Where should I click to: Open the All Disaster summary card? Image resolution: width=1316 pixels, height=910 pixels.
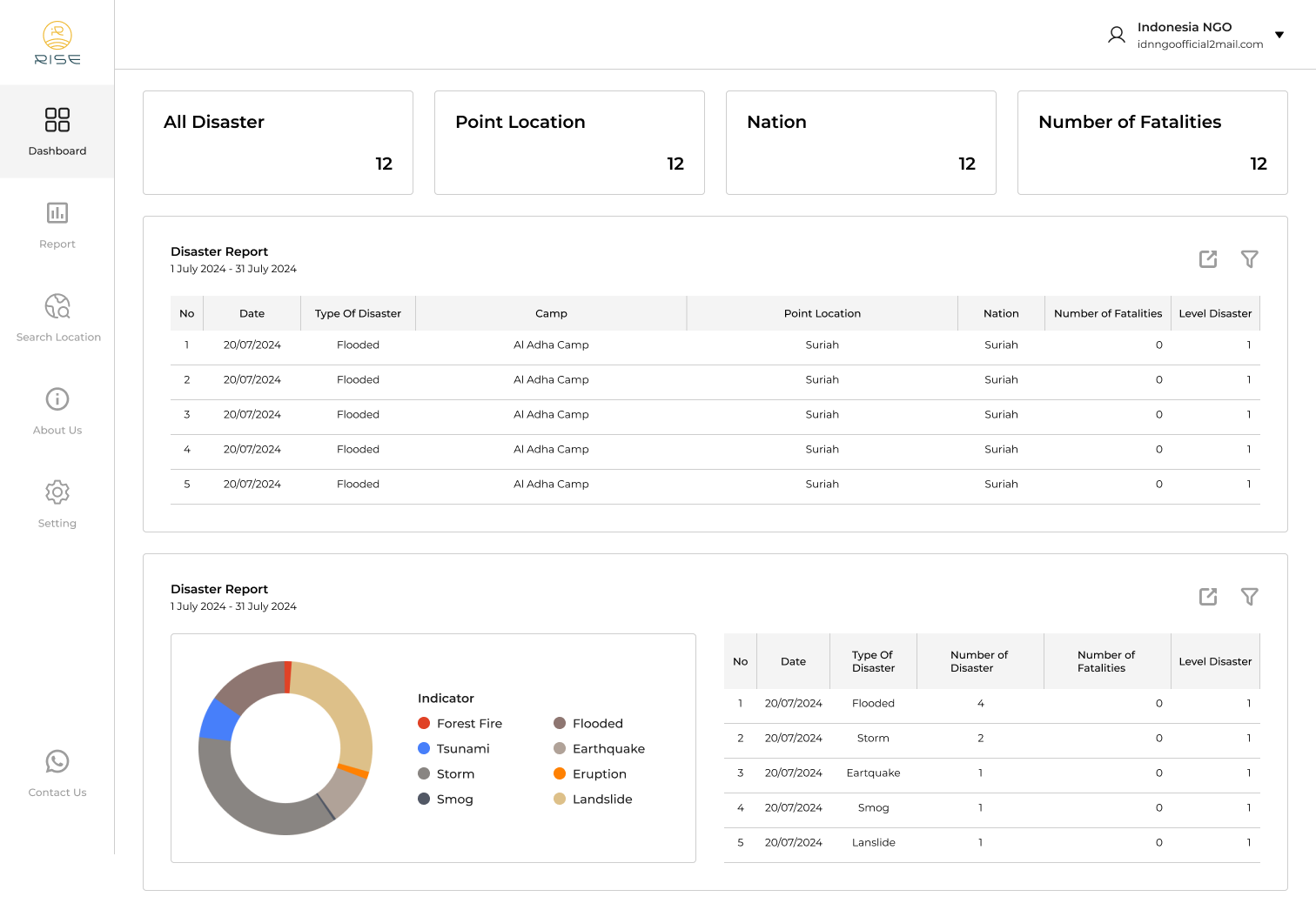tap(278, 143)
